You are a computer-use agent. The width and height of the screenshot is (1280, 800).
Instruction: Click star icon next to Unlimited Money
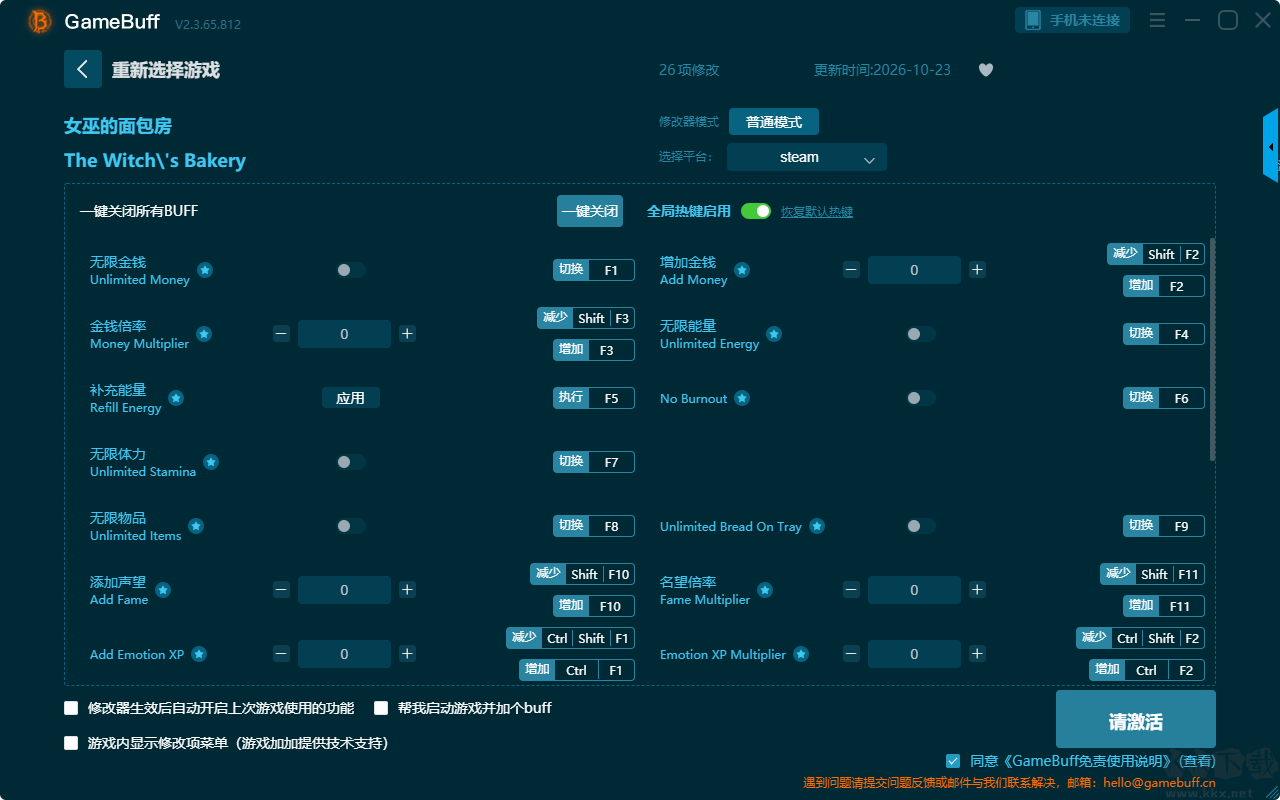(x=205, y=270)
